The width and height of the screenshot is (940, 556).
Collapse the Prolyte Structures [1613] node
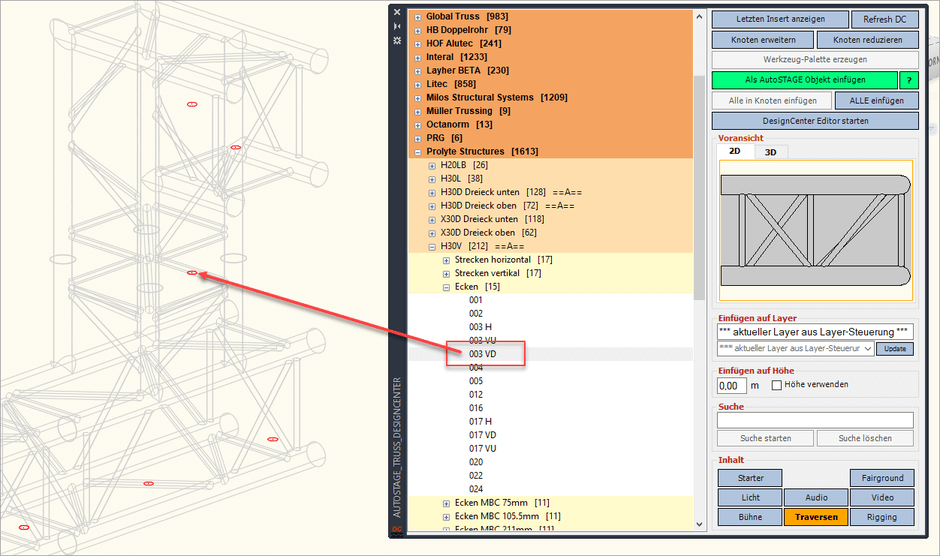click(x=418, y=152)
